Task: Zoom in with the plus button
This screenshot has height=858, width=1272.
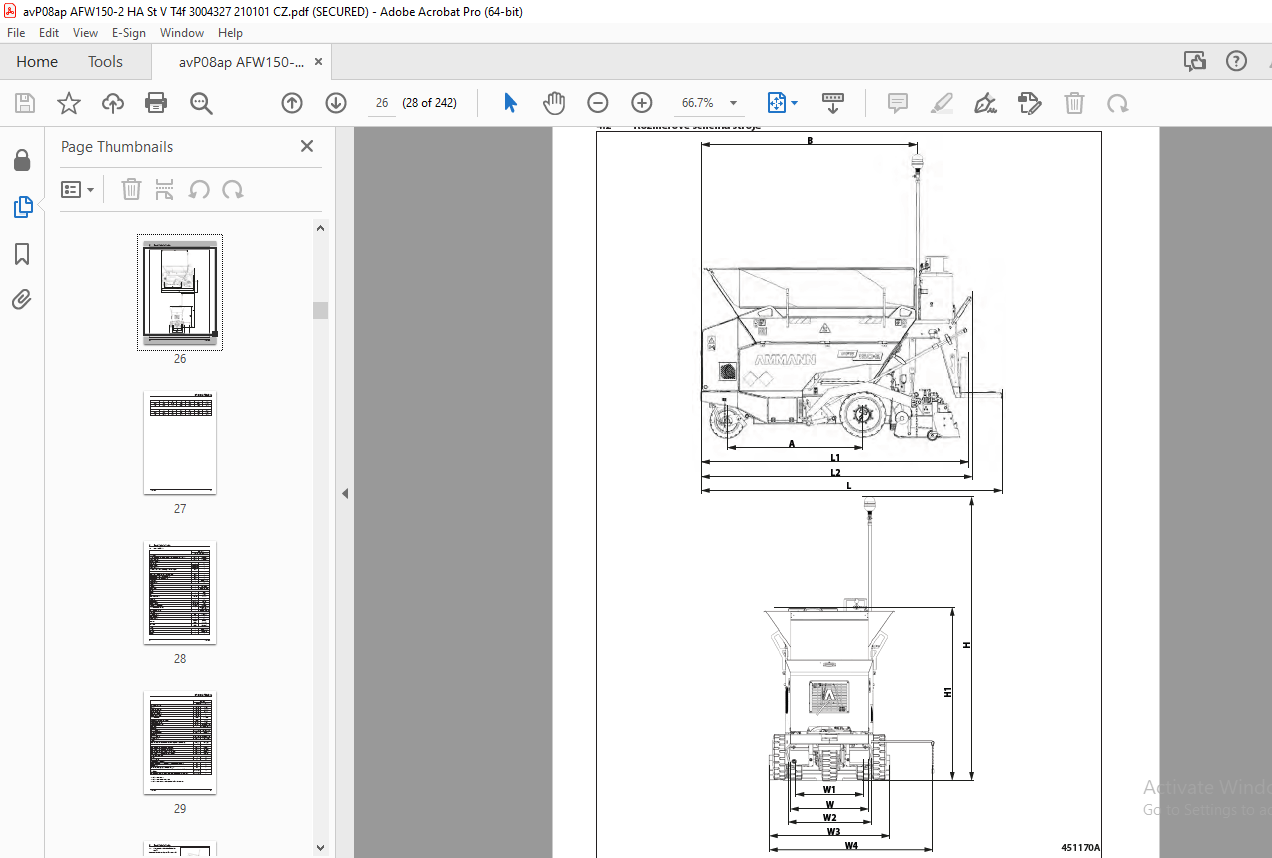Action: (x=642, y=103)
